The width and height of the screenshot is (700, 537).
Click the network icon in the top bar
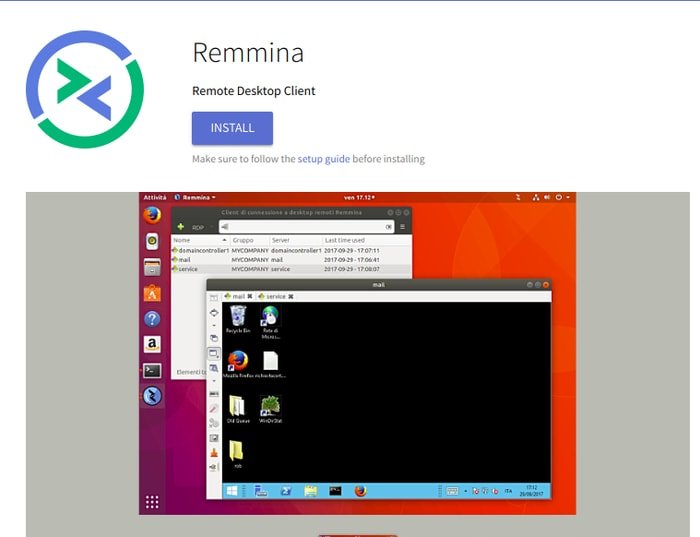[x=536, y=197]
